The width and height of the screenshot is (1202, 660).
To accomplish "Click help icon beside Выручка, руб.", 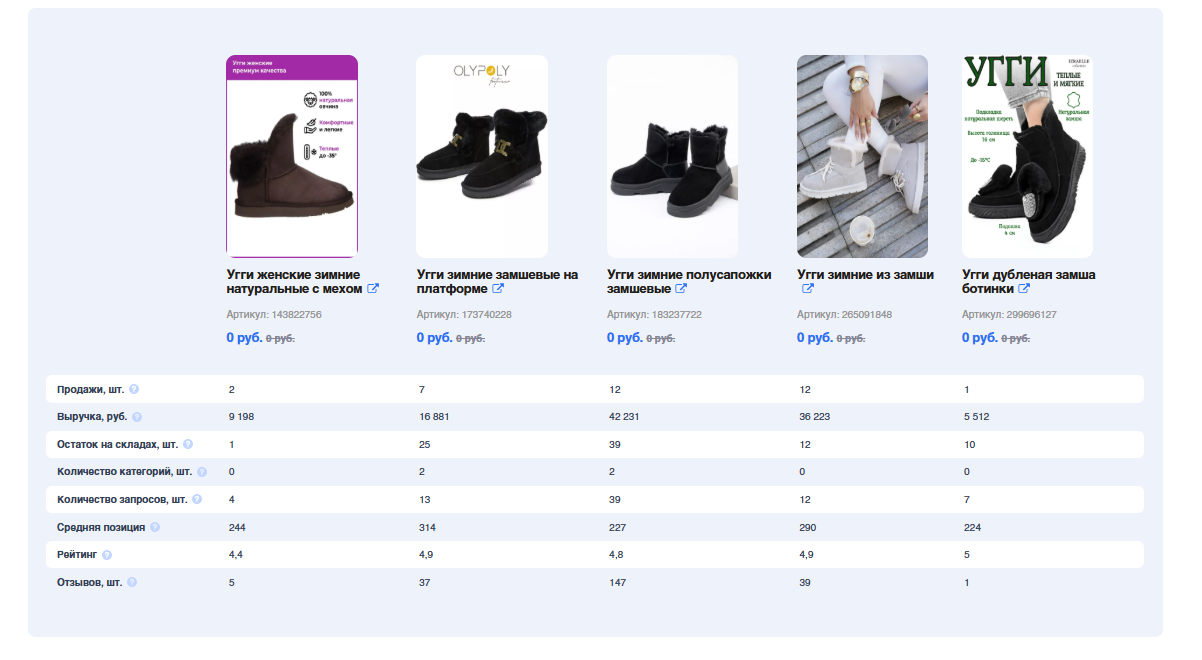I will coord(137,417).
